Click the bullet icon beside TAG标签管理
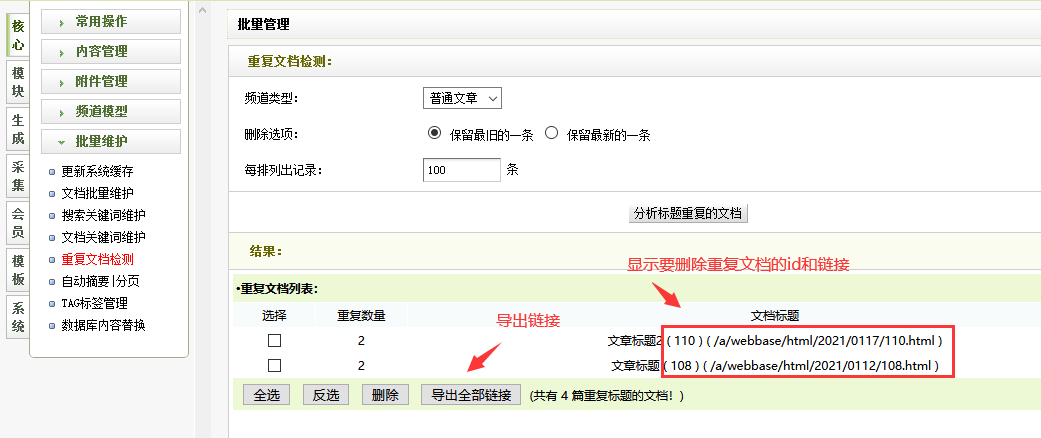1041x438 pixels. pyautogui.click(x=52, y=304)
